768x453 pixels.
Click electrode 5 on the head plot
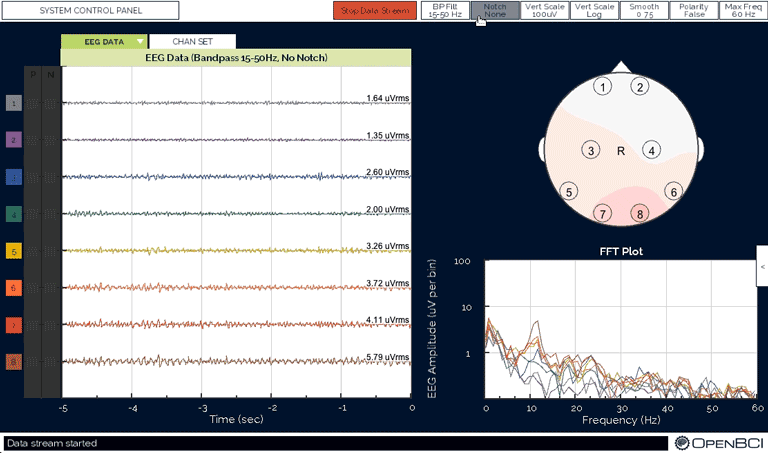tap(569, 192)
